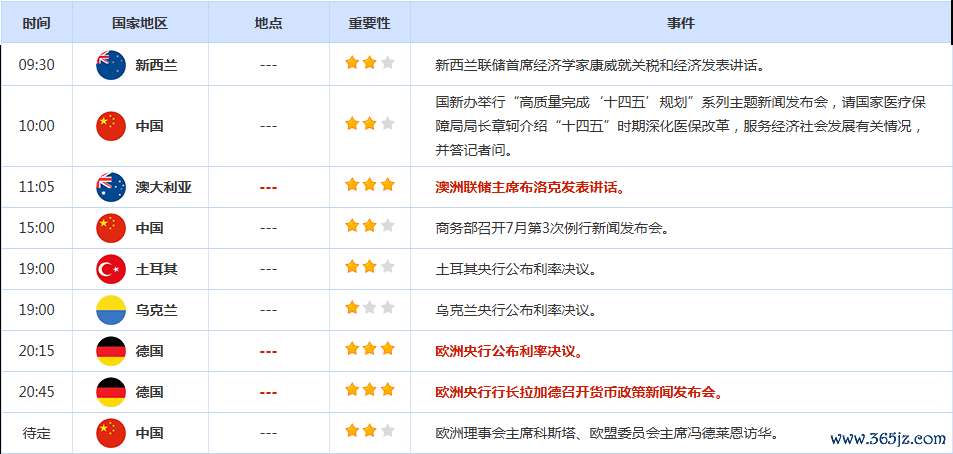Click the one-star rating in the Ukraine row
The width and height of the screenshot is (953, 454).
coord(369,308)
